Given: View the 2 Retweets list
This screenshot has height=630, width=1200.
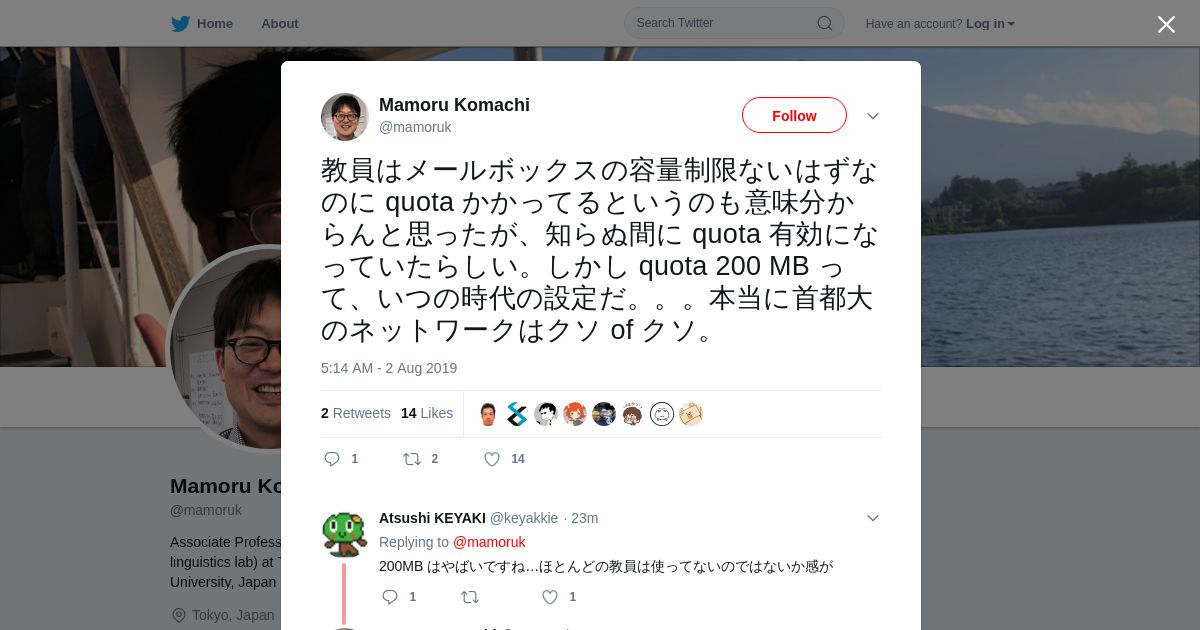Looking at the screenshot, I should tap(356, 413).
